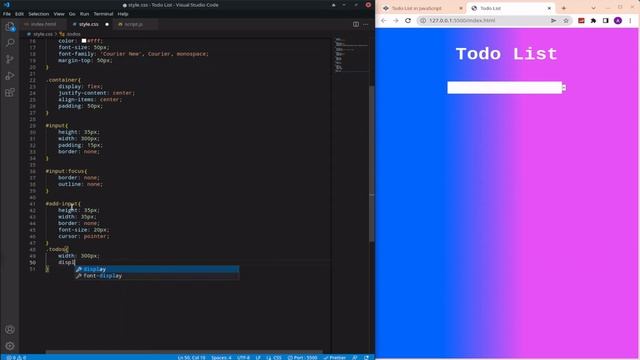Open the File menu

pos(7,14)
